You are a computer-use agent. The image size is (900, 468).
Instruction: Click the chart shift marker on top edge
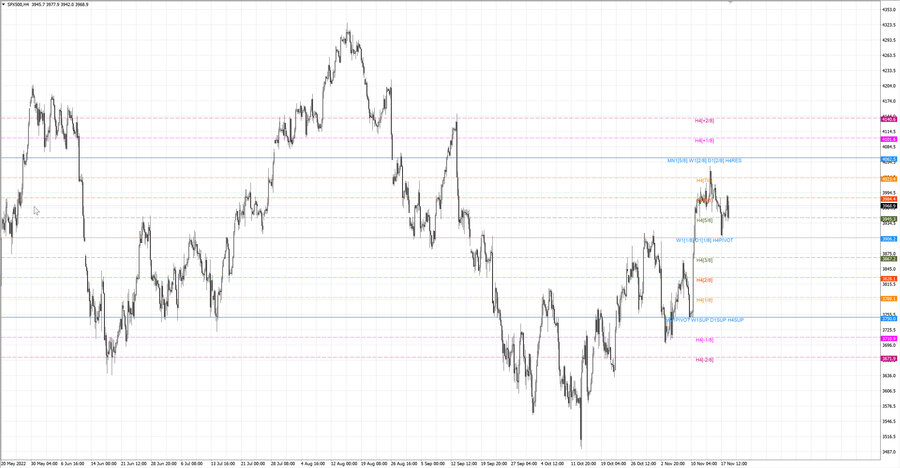point(730,2)
